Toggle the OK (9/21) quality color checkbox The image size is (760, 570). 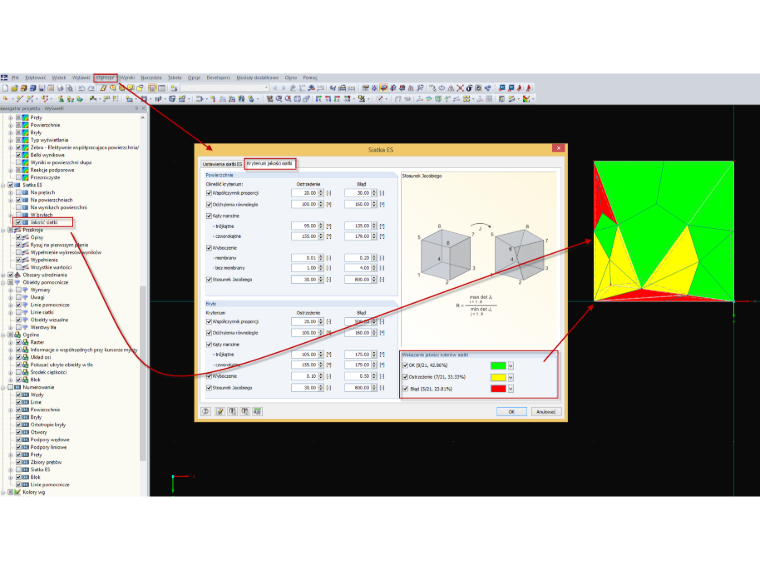click(405, 365)
